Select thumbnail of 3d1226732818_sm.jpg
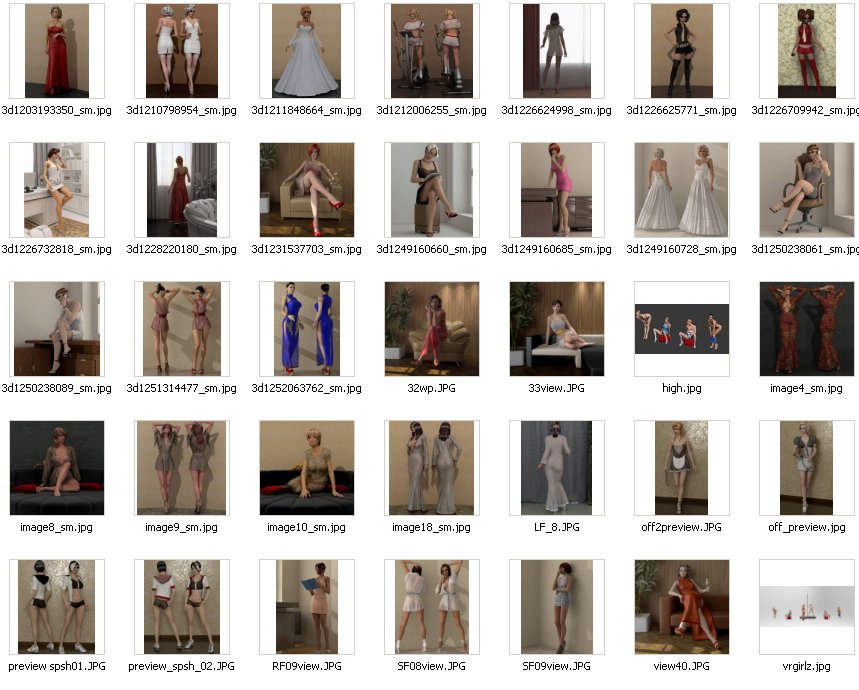859x690 pixels. [x=57, y=190]
